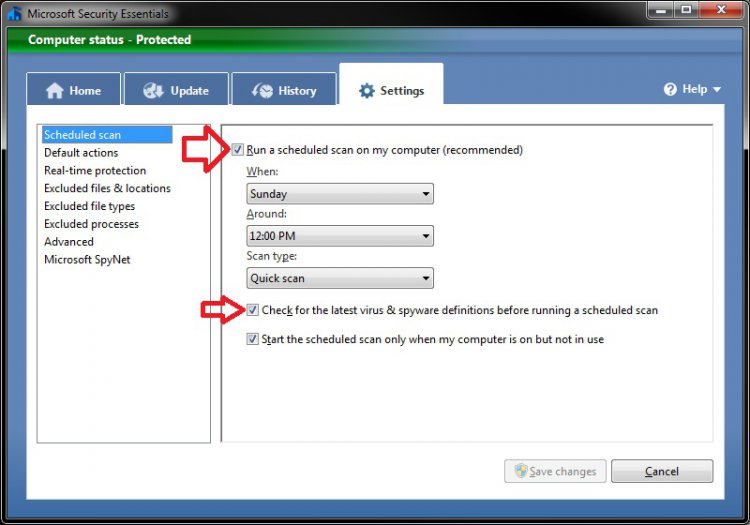Viewport: 750px width, 525px height.
Task: Click the globe icon on Update tab
Action: [x=154, y=90]
